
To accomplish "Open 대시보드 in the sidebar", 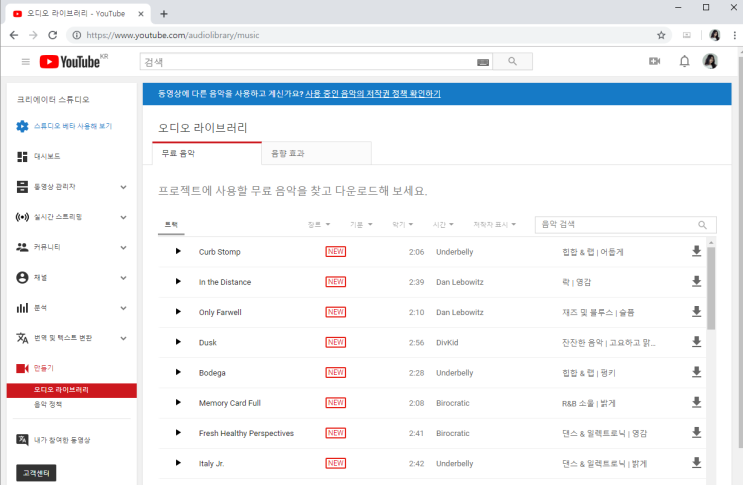I will coord(47,156).
